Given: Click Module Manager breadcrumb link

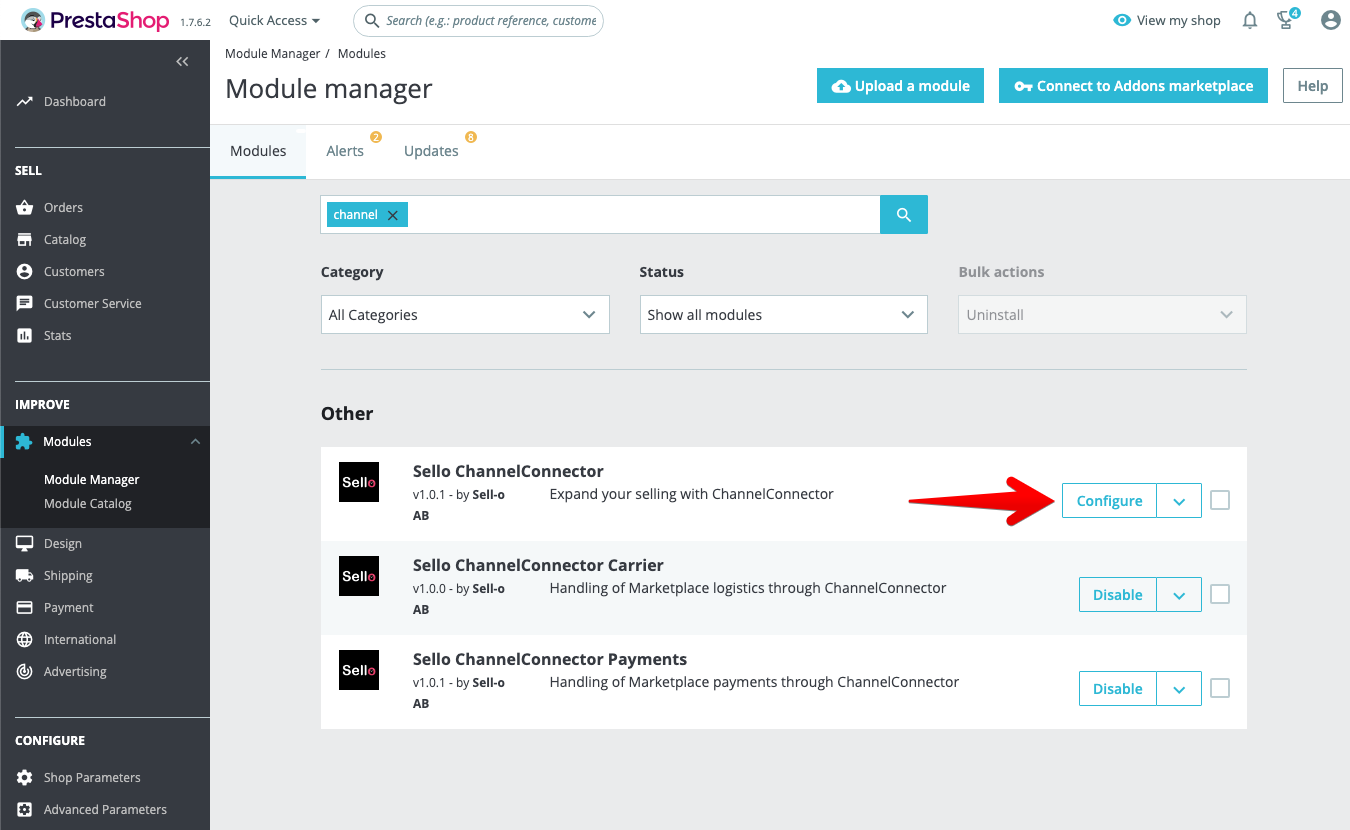Looking at the screenshot, I should coord(273,53).
